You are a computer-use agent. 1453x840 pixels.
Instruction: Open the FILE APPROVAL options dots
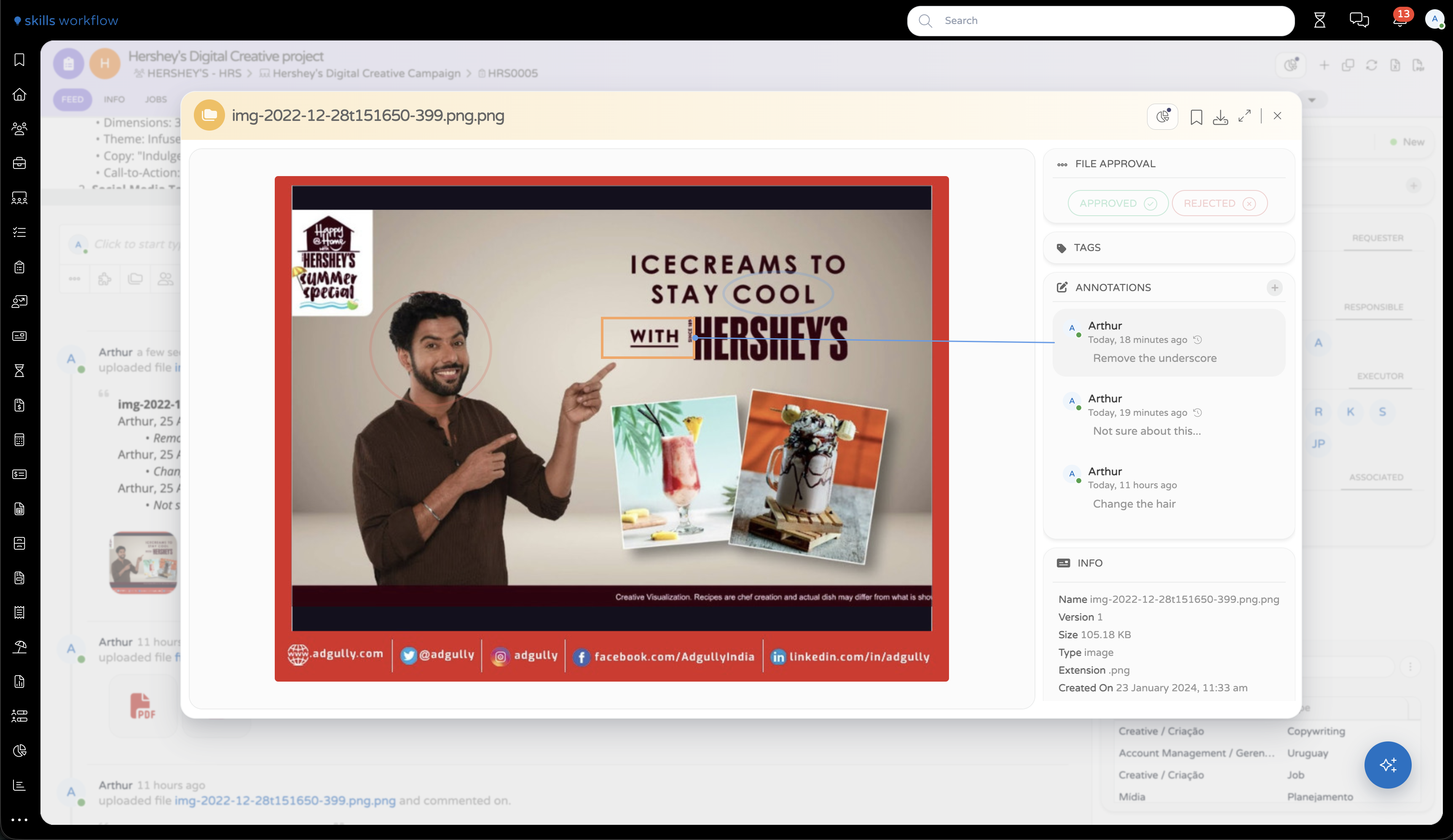click(1062, 165)
